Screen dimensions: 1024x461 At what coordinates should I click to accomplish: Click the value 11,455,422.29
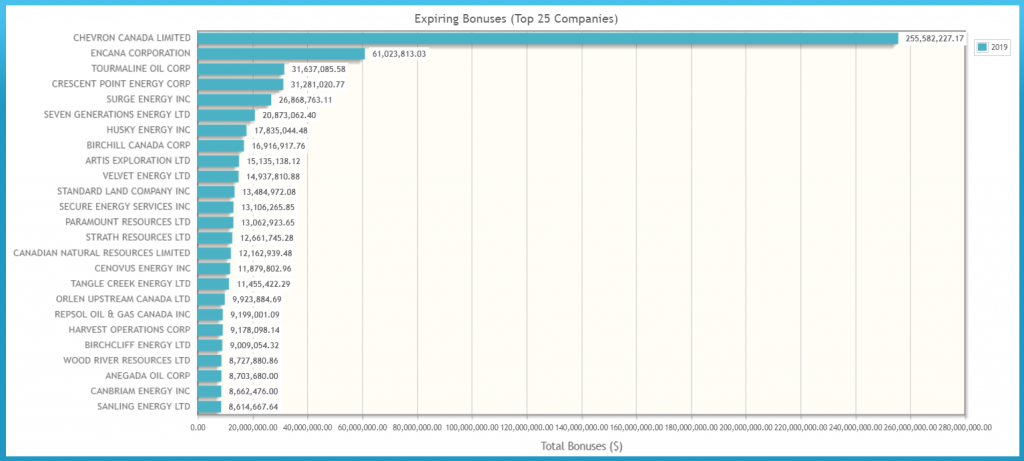(x=263, y=284)
